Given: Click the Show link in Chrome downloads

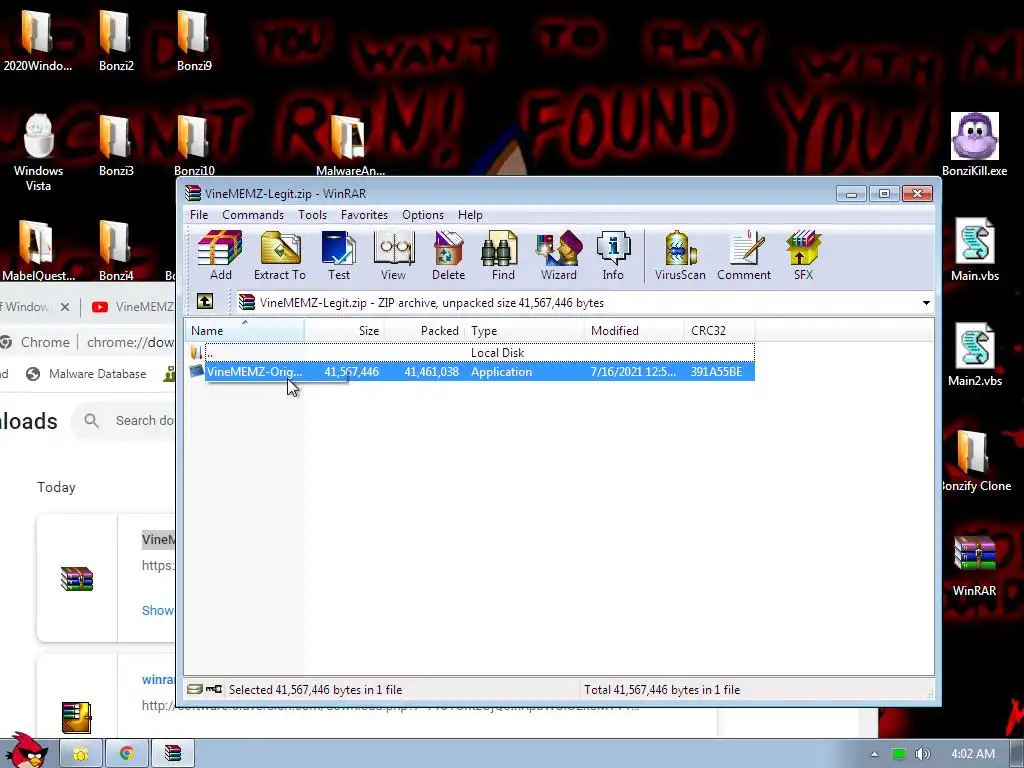Looking at the screenshot, I should pyautogui.click(x=157, y=610).
